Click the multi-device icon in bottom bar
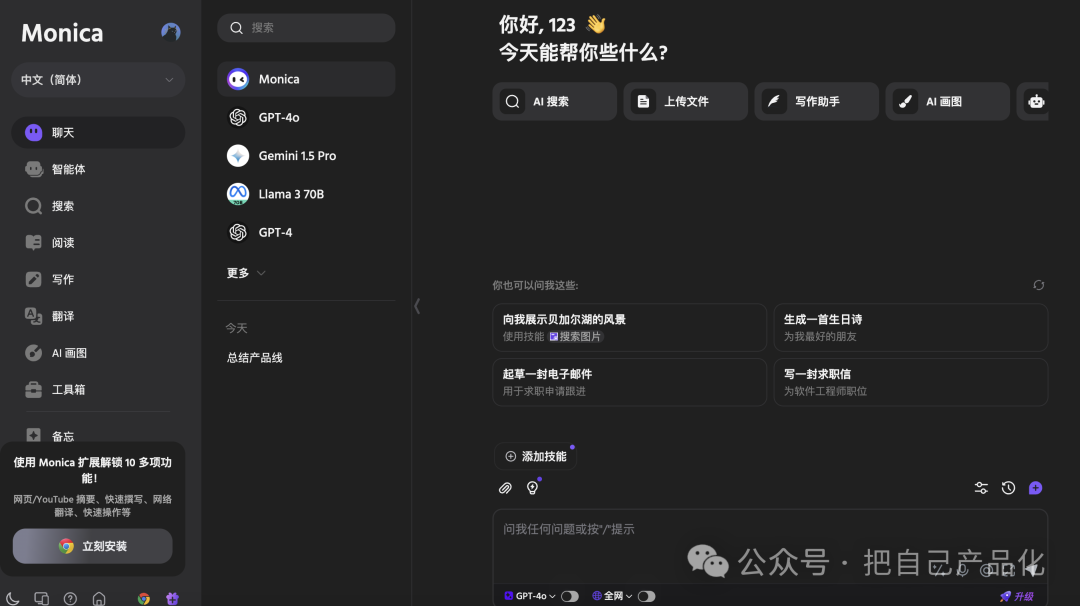The width and height of the screenshot is (1080, 606). tap(41, 598)
